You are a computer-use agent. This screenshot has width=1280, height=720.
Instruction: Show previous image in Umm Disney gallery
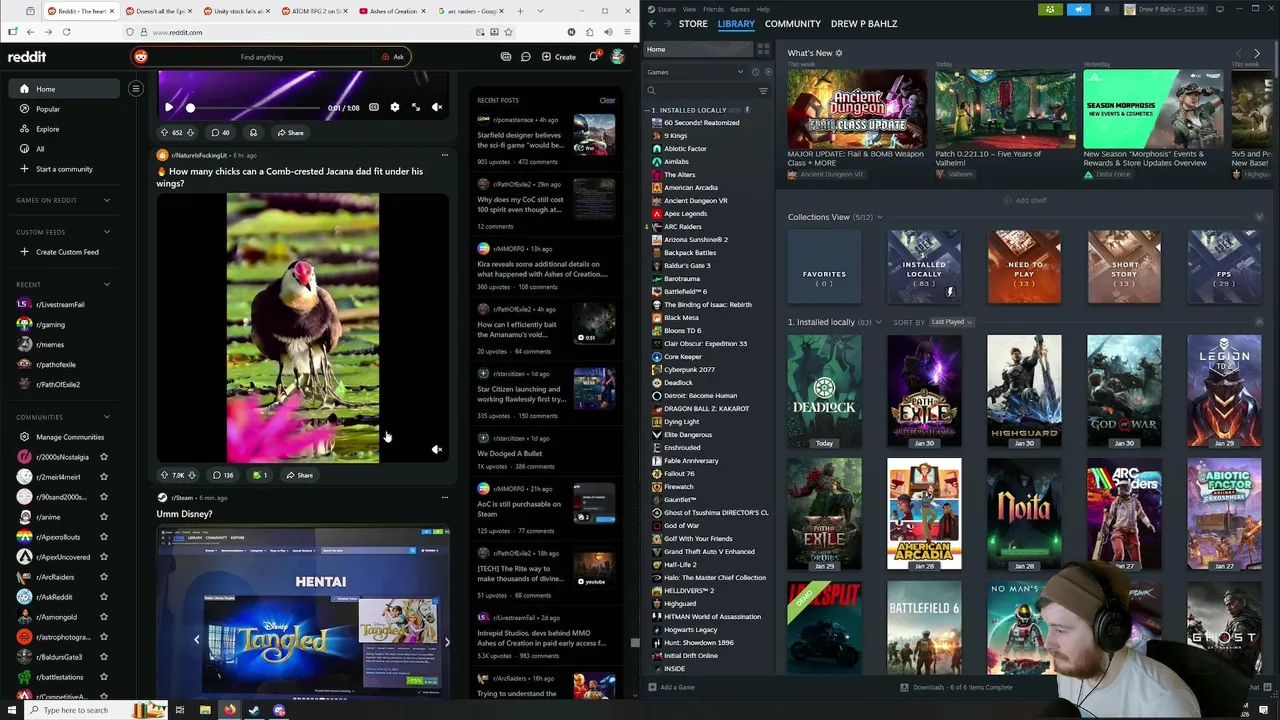click(196, 640)
